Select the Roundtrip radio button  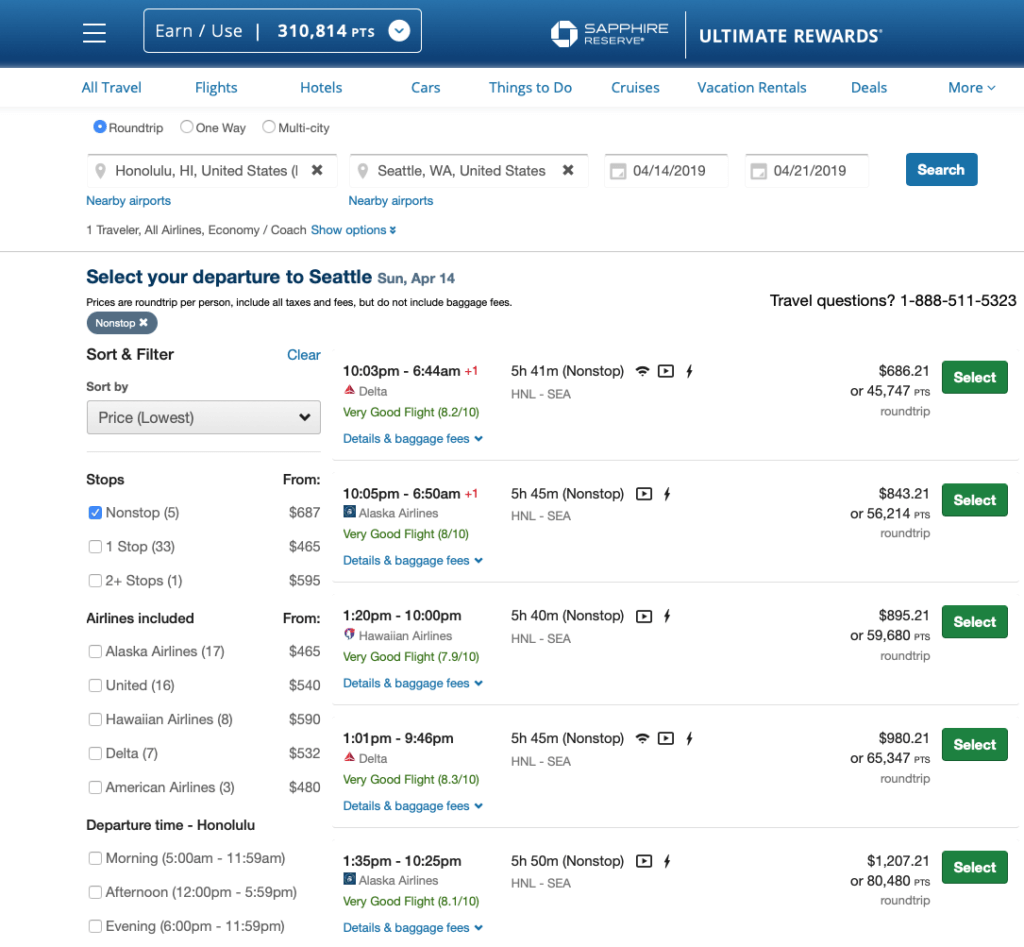click(x=99, y=127)
